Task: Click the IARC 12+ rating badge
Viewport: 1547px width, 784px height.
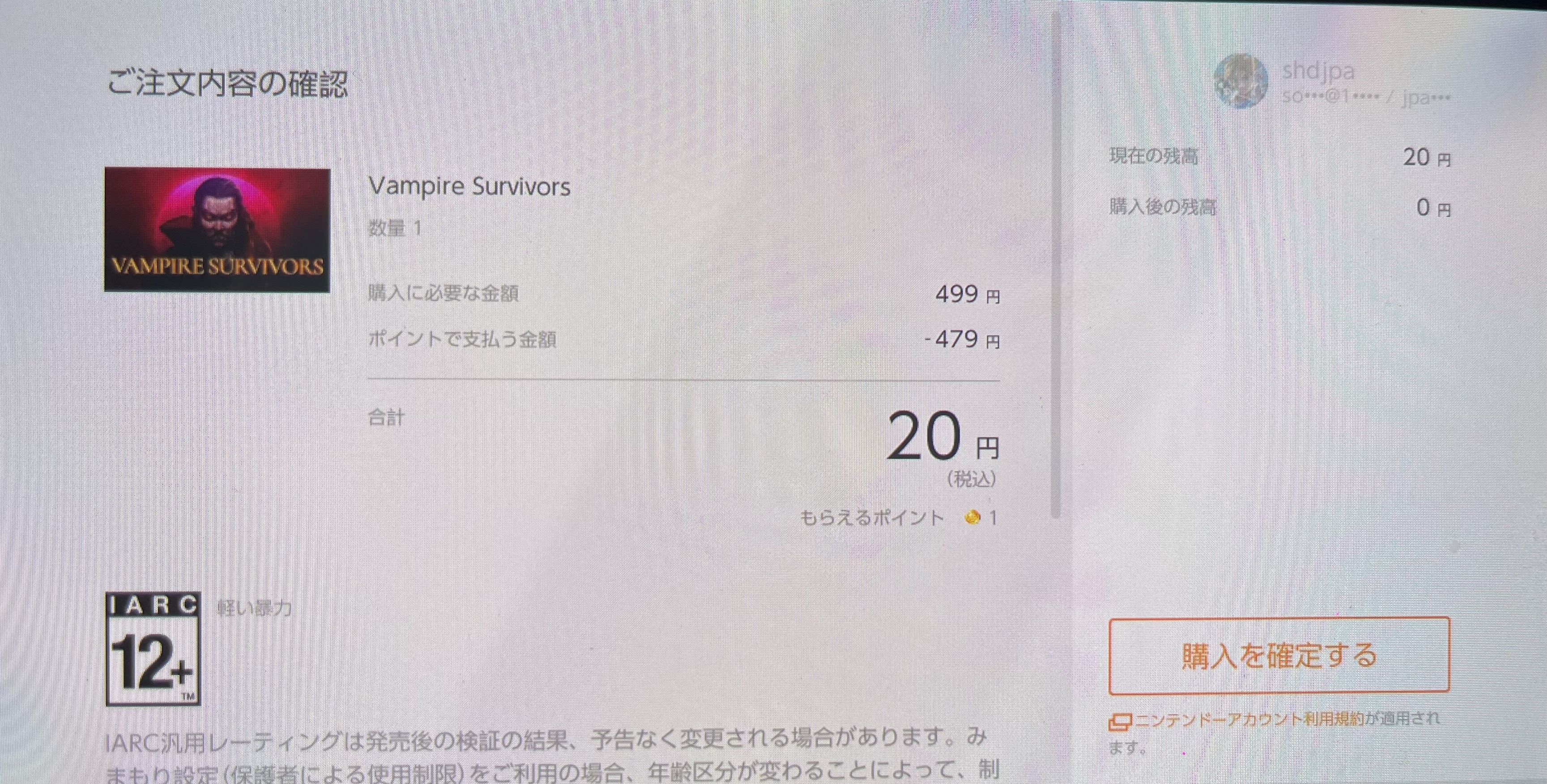Action: pos(153,648)
